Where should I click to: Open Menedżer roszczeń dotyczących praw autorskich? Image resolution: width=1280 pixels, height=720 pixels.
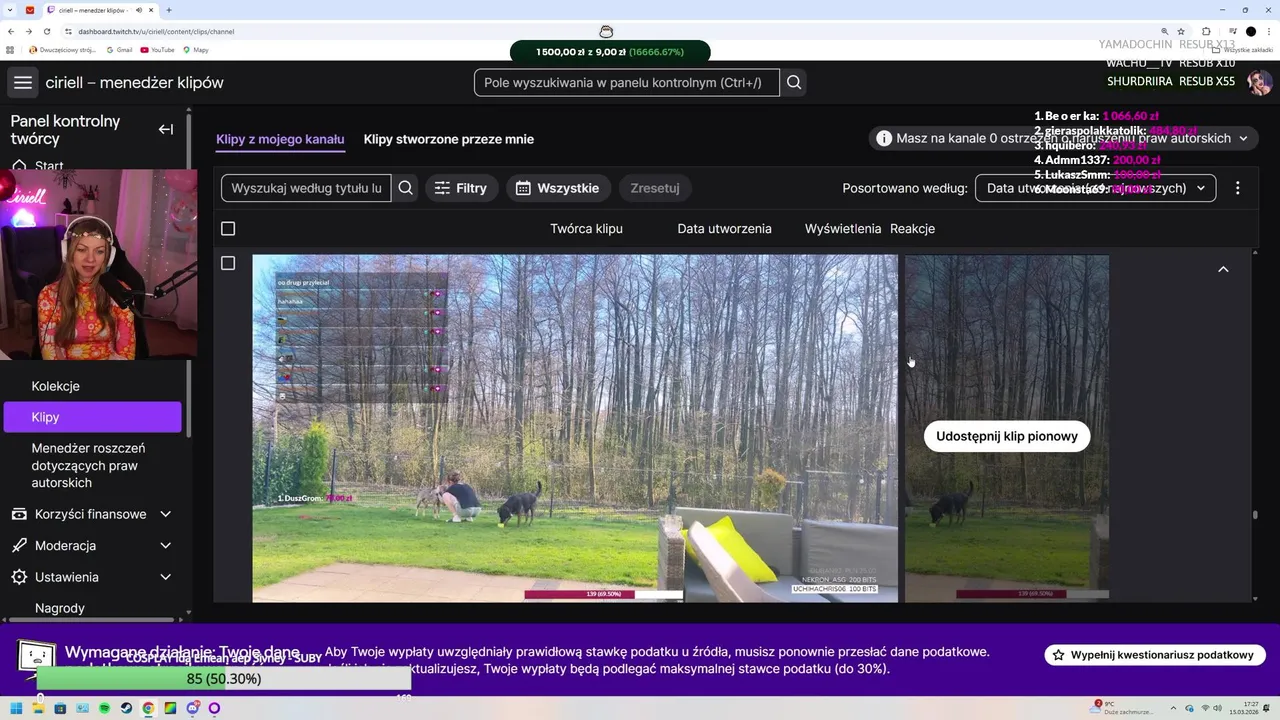88,466
